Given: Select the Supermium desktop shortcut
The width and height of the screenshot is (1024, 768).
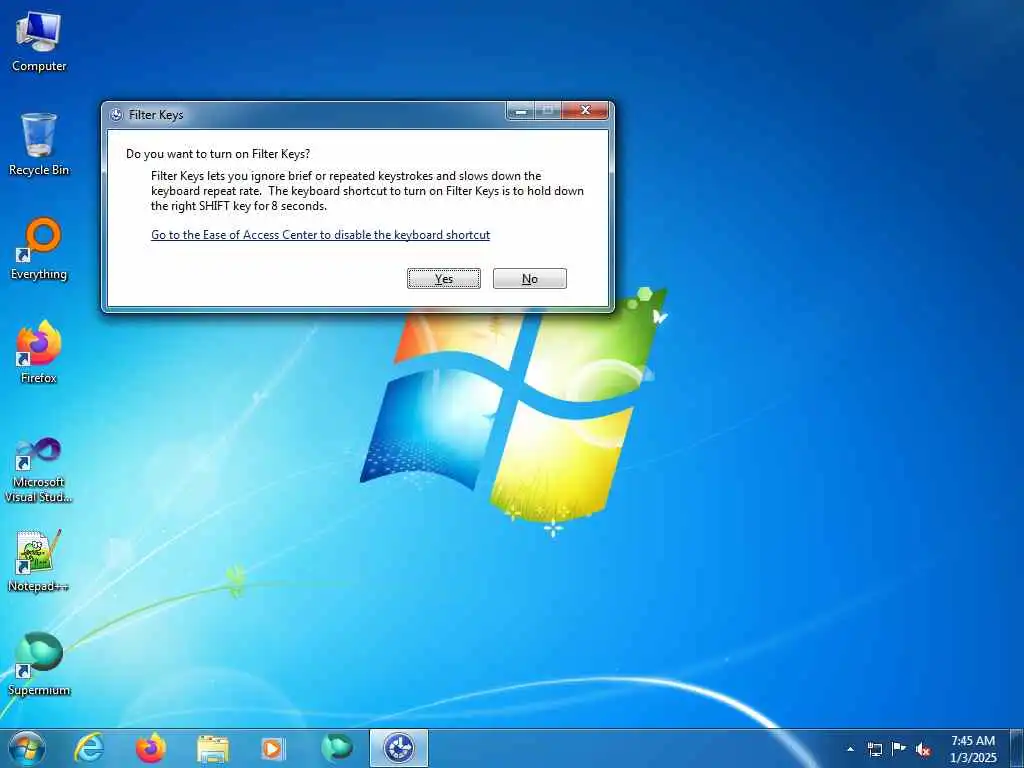Looking at the screenshot, I should pyautogui.click(x=39, y=665).
